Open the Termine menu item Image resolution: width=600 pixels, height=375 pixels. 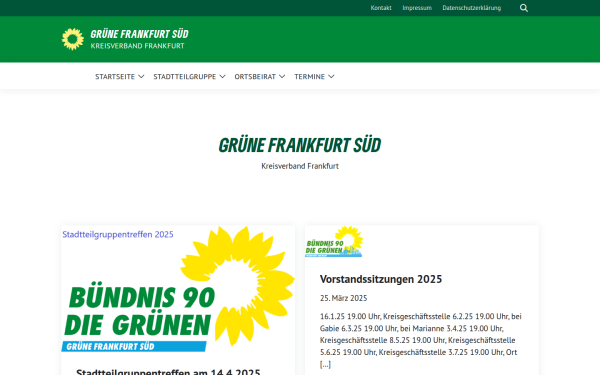coord(309,77)
